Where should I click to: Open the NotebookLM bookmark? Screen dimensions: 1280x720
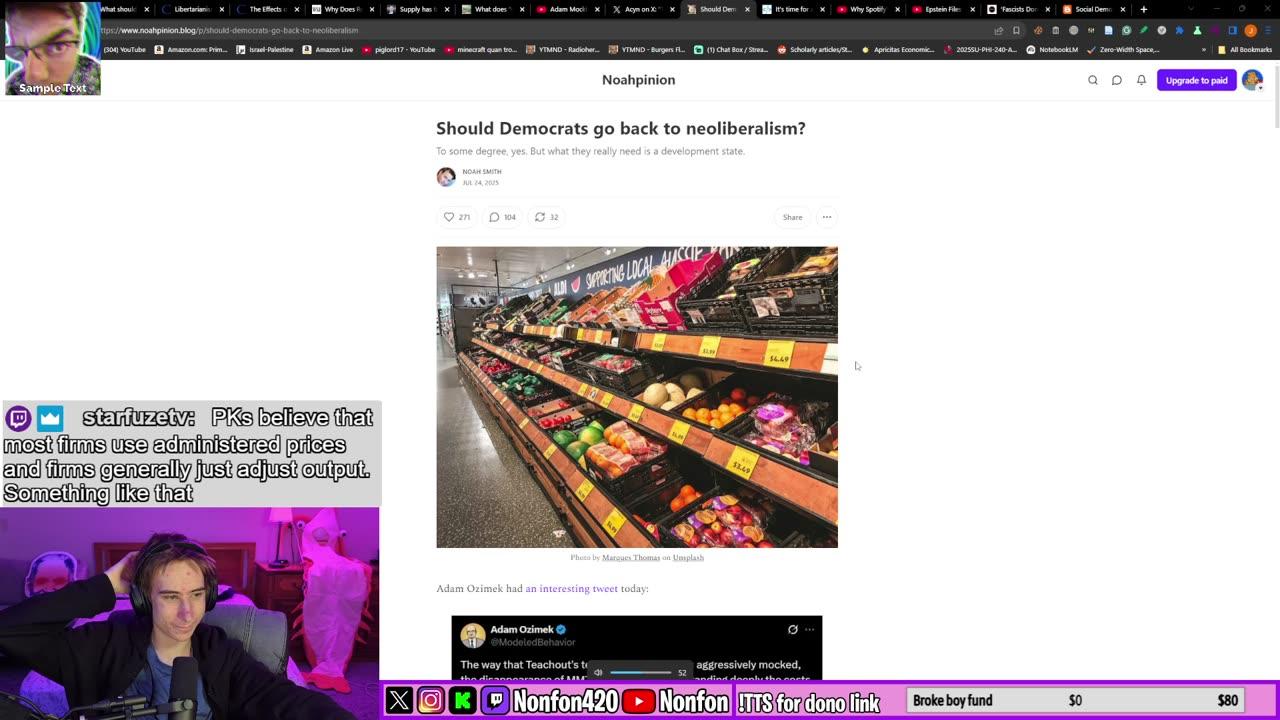[x=1052, y=49]
